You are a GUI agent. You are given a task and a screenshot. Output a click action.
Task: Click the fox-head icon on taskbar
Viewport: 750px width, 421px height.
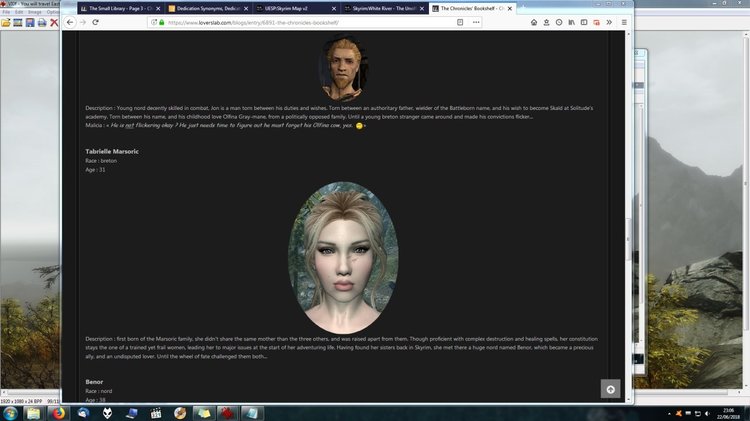(107, 413)
